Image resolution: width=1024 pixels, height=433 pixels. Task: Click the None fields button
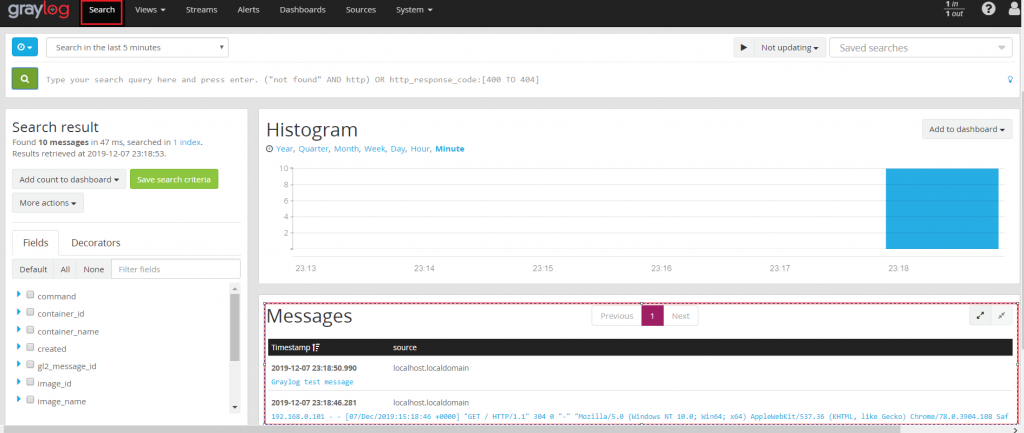tap(93, 269)
